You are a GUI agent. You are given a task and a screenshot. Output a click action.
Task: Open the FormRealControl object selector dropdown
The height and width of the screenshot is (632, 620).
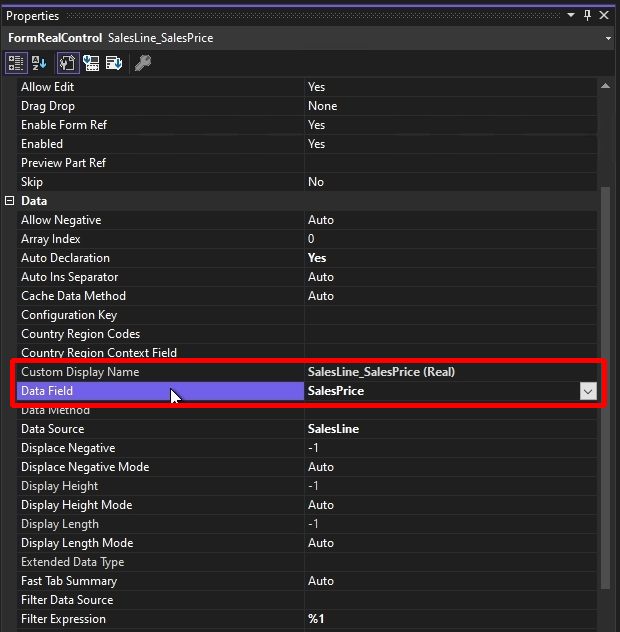[609, 38]
